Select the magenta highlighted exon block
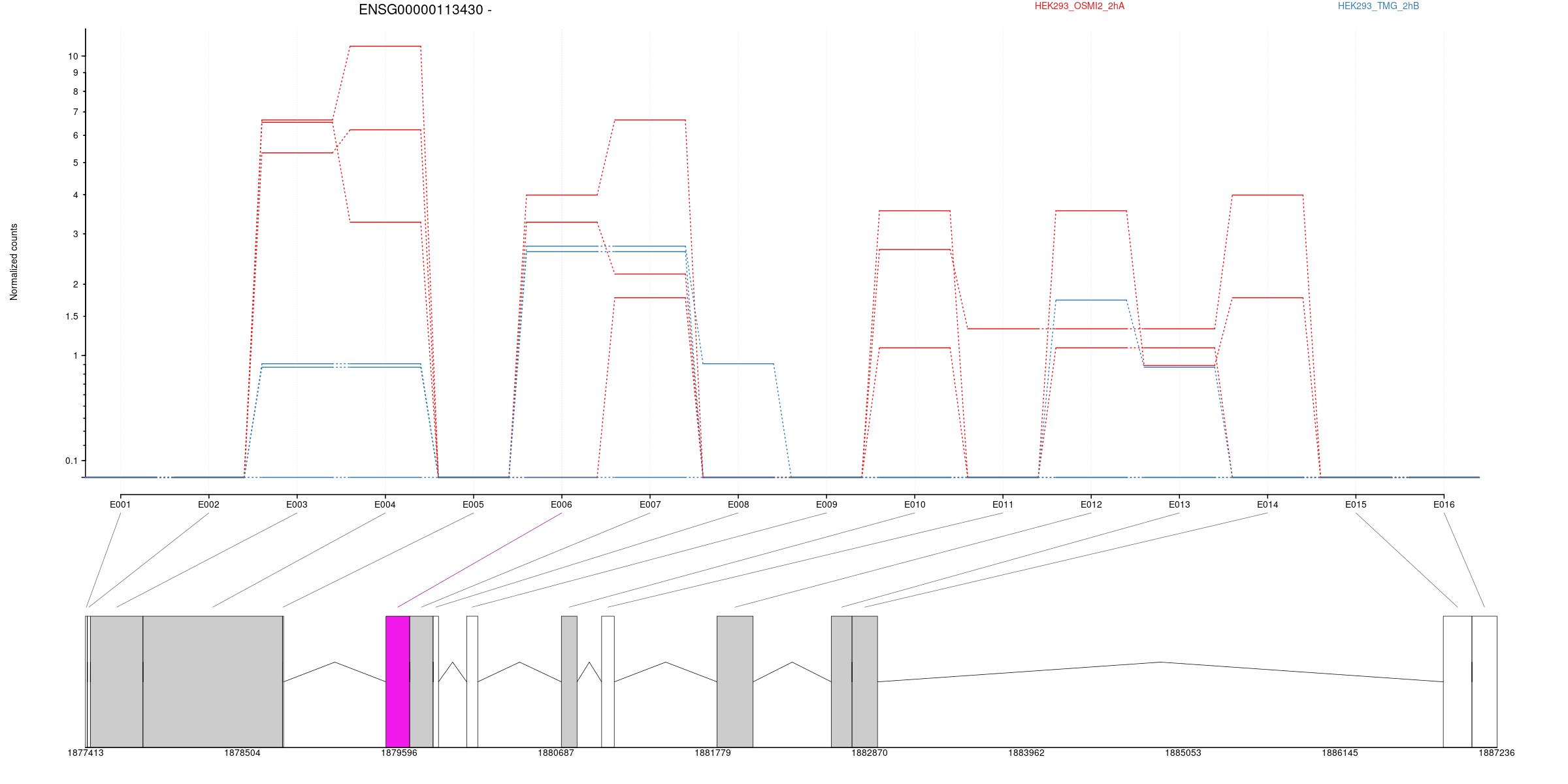This screenshot has width=1568, height=784. pyautogui.click(x=398, y=681)
